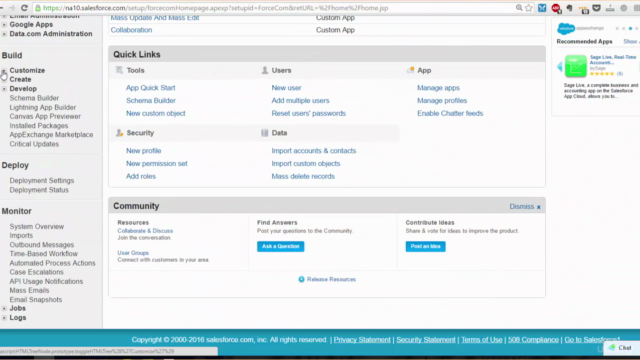Open the Evernote elephant extension icon
The width and height of the screenshot is (640, 360).
(x=570, y=8)
